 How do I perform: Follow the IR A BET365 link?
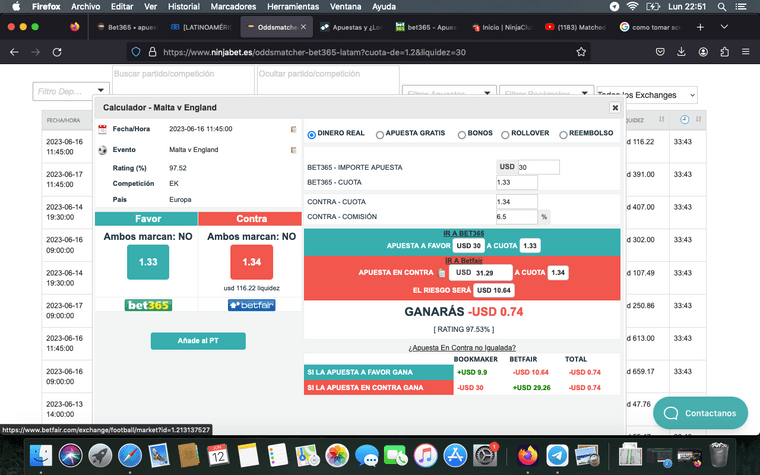tap(463, 233)
